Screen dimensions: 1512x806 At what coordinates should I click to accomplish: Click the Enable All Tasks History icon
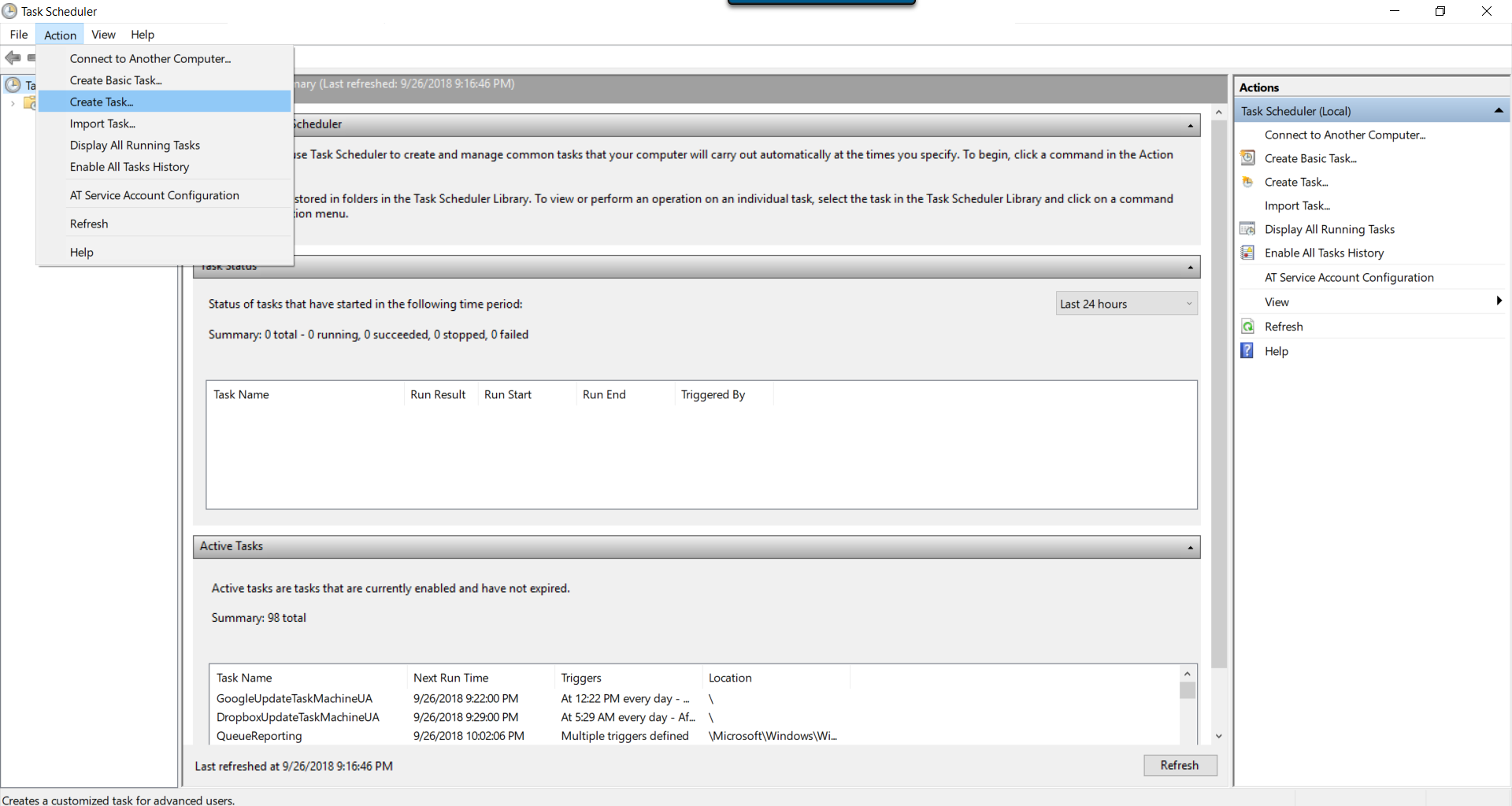click(x=1247, y=253)
